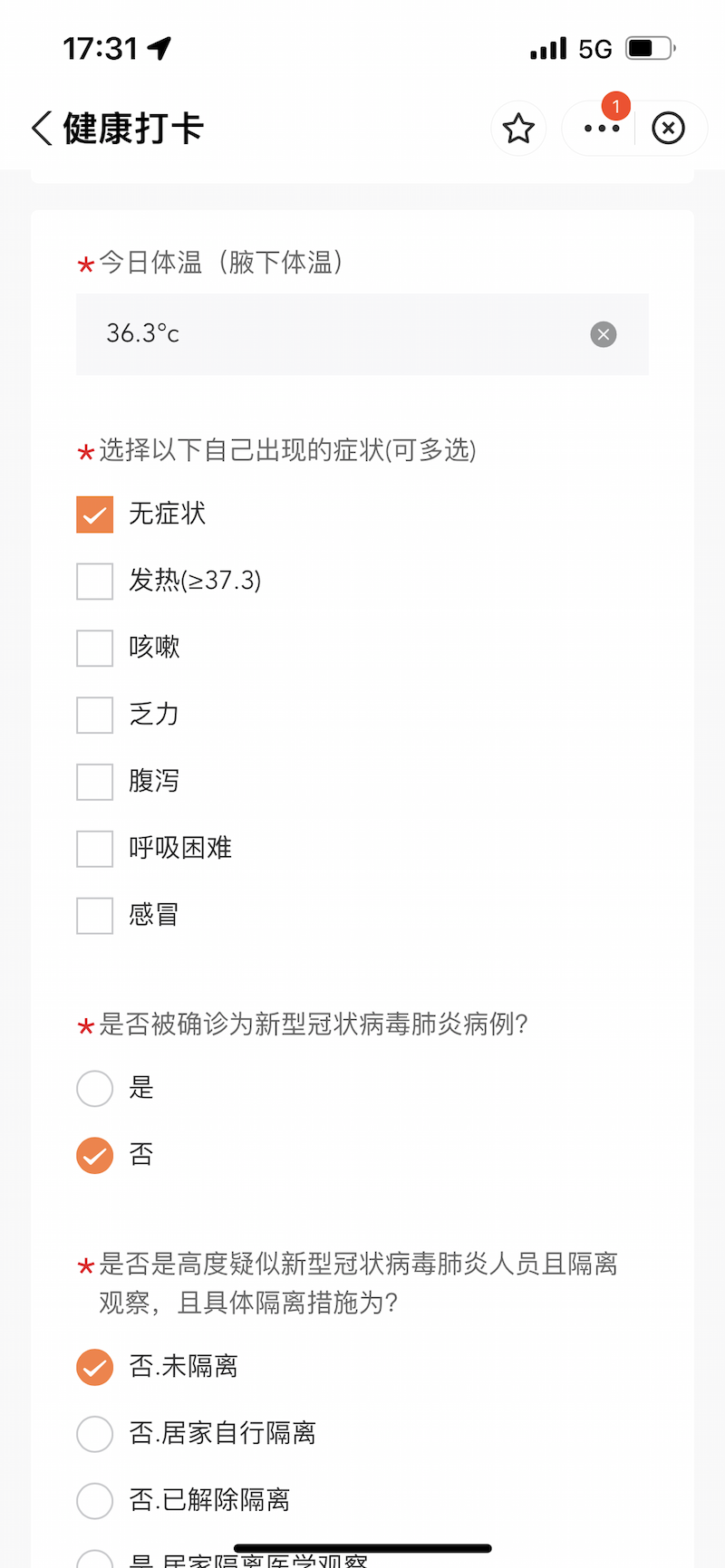Select 否 radio for confirmed case question
Viewport: 725px width, 1568px height.
point(95,1156)
